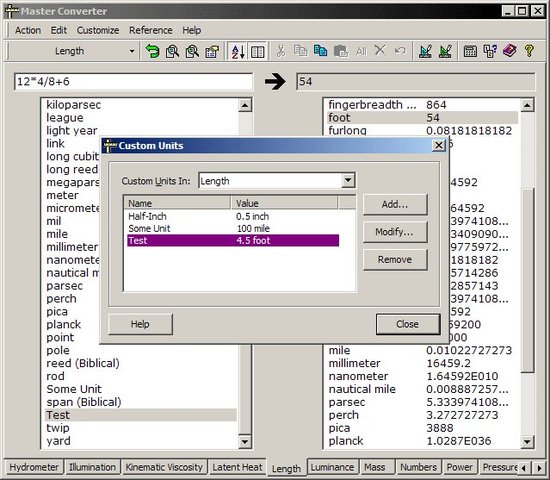Viewport: 550px width, 480px height.
Task: Select the Half-Inch custom unit row
Action: pos(233,216)
